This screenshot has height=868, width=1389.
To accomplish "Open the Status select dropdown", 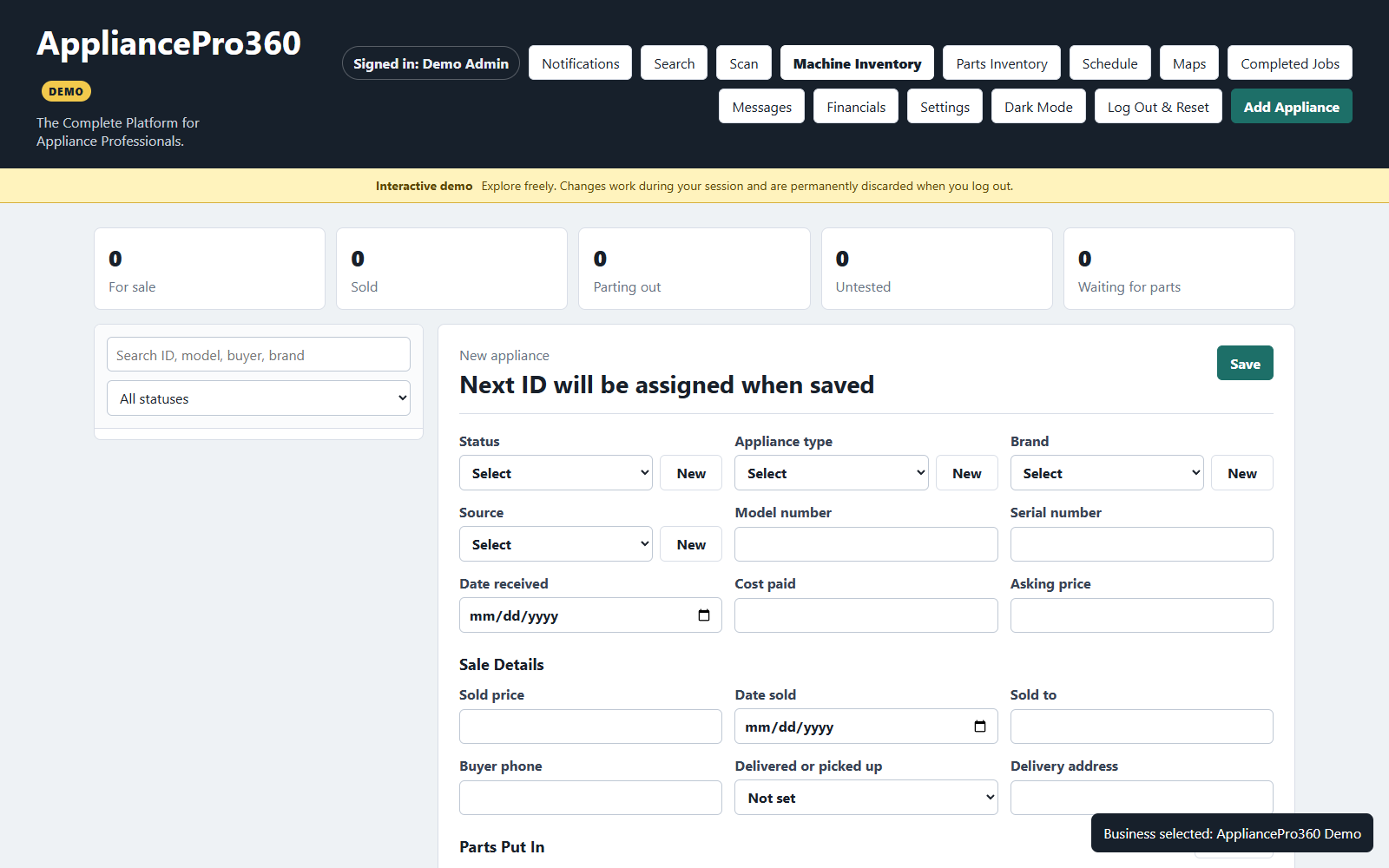I will 556,473.
